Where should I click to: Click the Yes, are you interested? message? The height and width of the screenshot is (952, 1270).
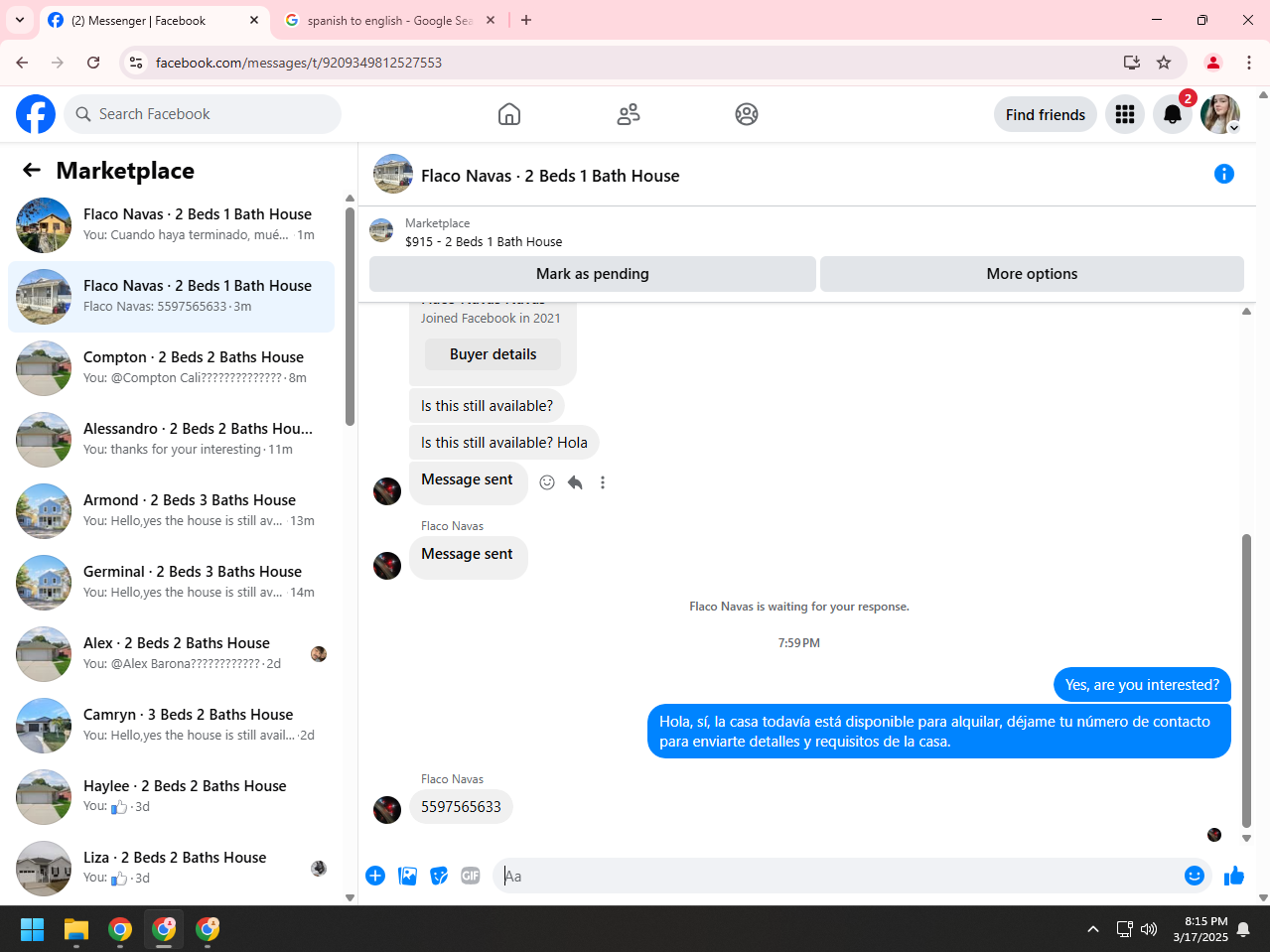1142,685
